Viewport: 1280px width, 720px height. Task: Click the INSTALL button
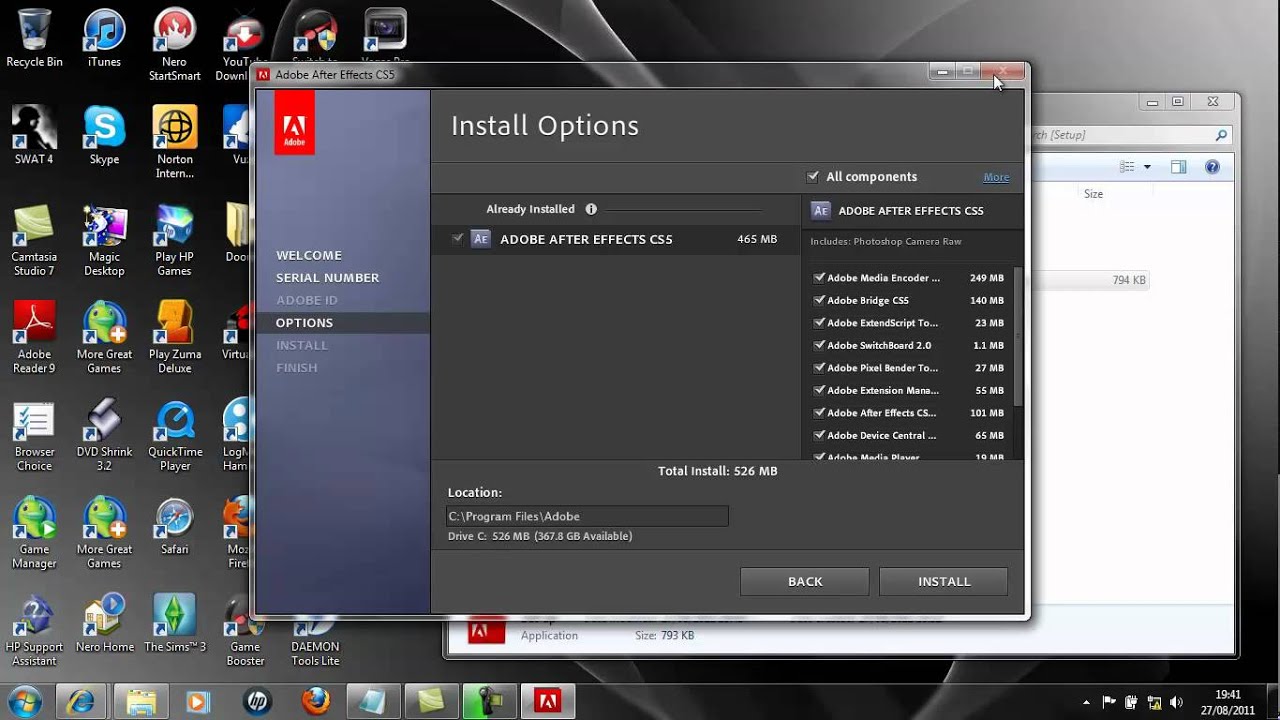[x=944, y=581]
